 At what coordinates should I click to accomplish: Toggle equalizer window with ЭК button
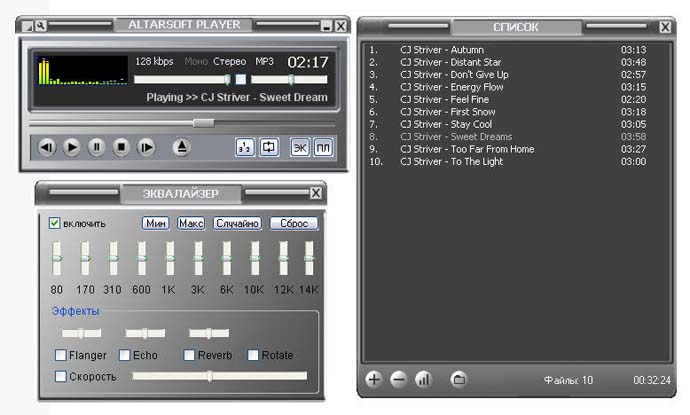pos(300,147)
